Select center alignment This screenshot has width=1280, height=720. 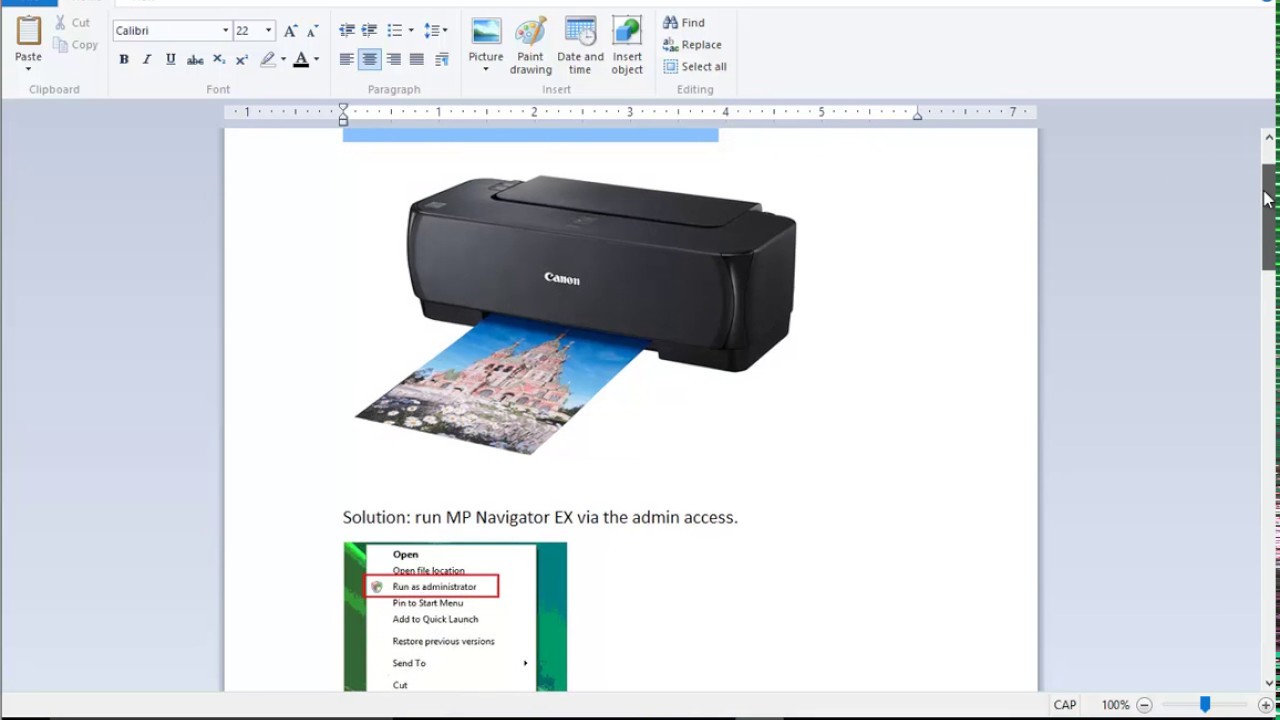370,60
